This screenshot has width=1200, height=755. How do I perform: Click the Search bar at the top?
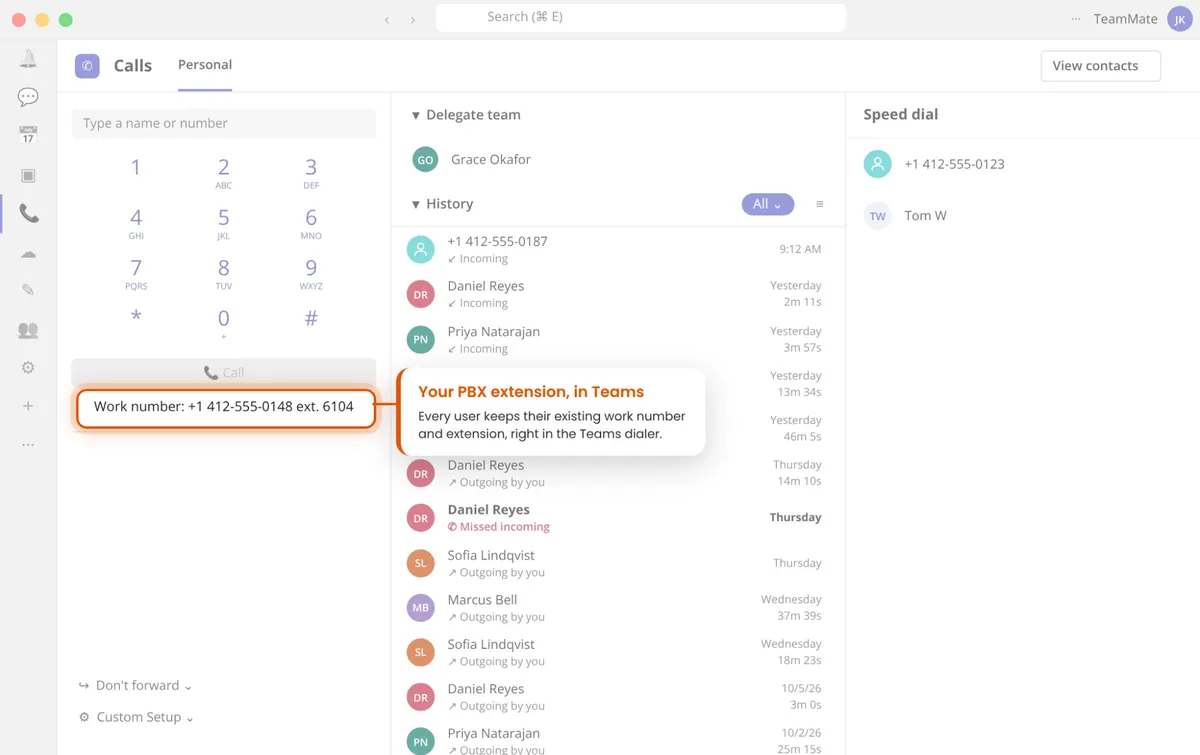click(x=641, y=17)
